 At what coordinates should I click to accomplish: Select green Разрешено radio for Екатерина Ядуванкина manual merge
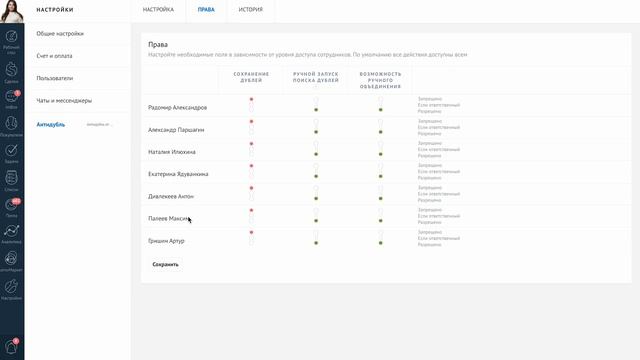(x=380, y=176)
